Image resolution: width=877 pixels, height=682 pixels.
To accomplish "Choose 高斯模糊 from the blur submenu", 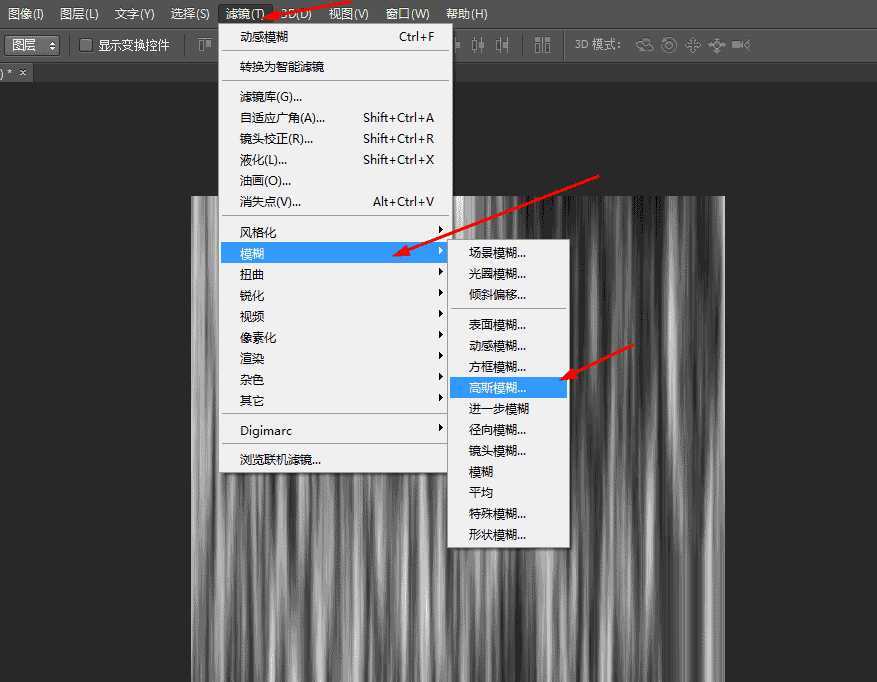I will tap(508, 386).
